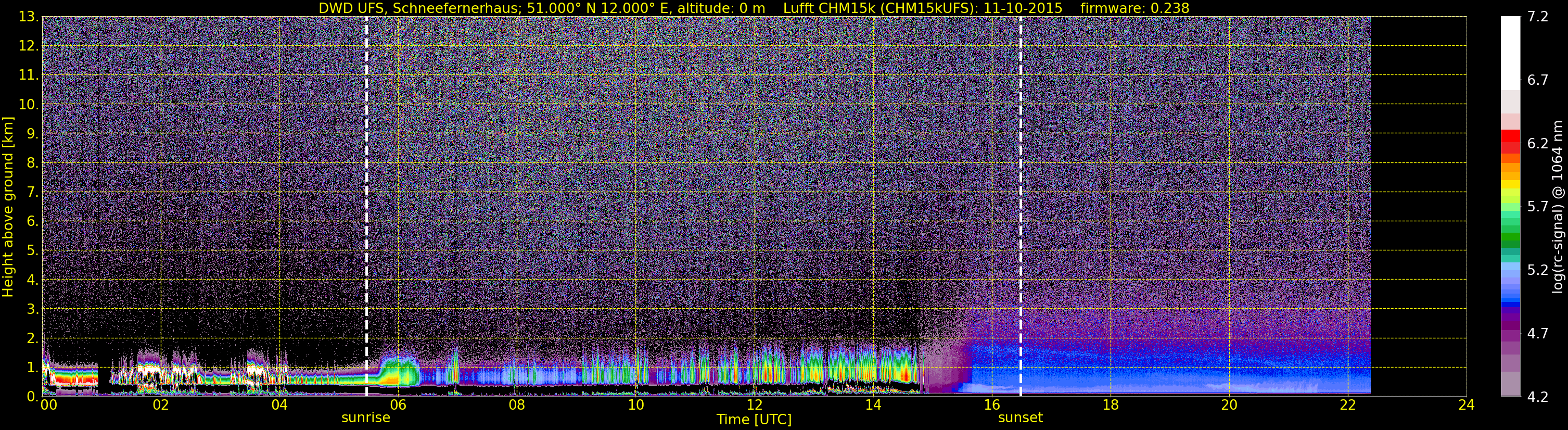
Task: Click the height axis tick '13.'
Action: (x=28, y=17)
